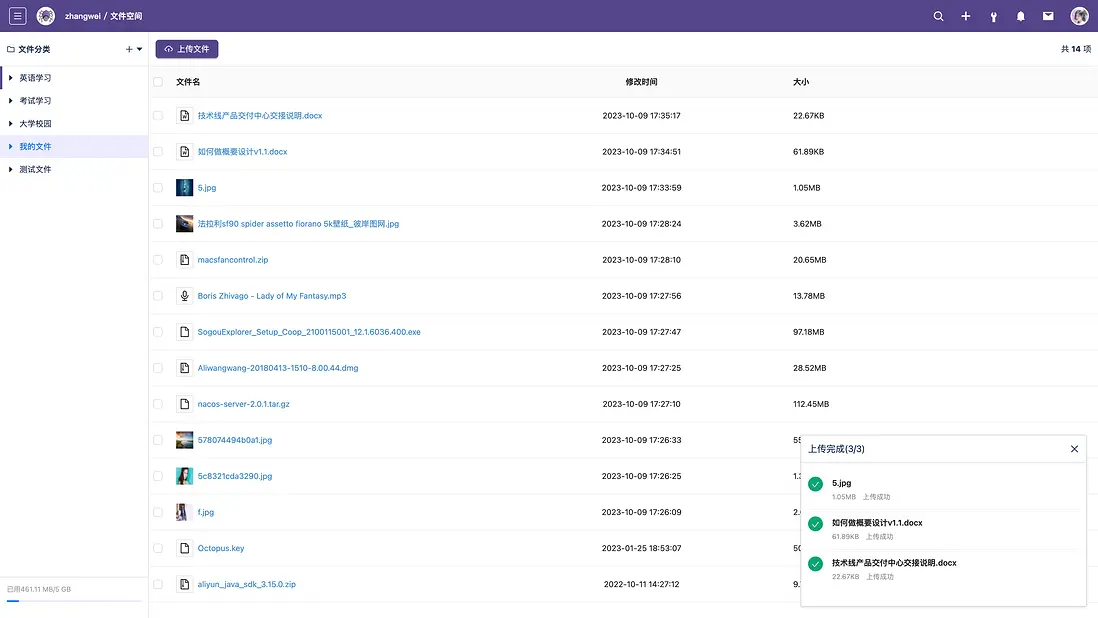Open the Octopus.key file link
Screen dimensions: 1098x618
click(221, 548)
